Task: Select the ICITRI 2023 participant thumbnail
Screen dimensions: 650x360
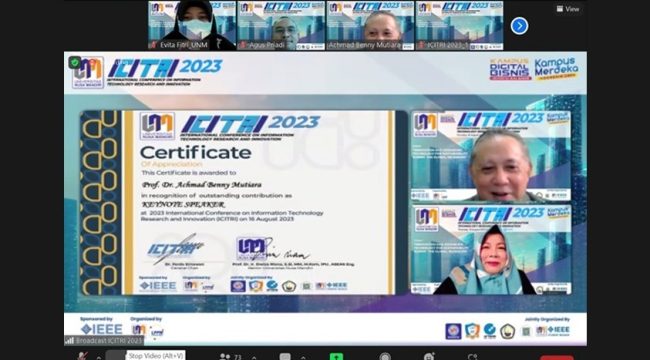Action: tap(459, 25)
